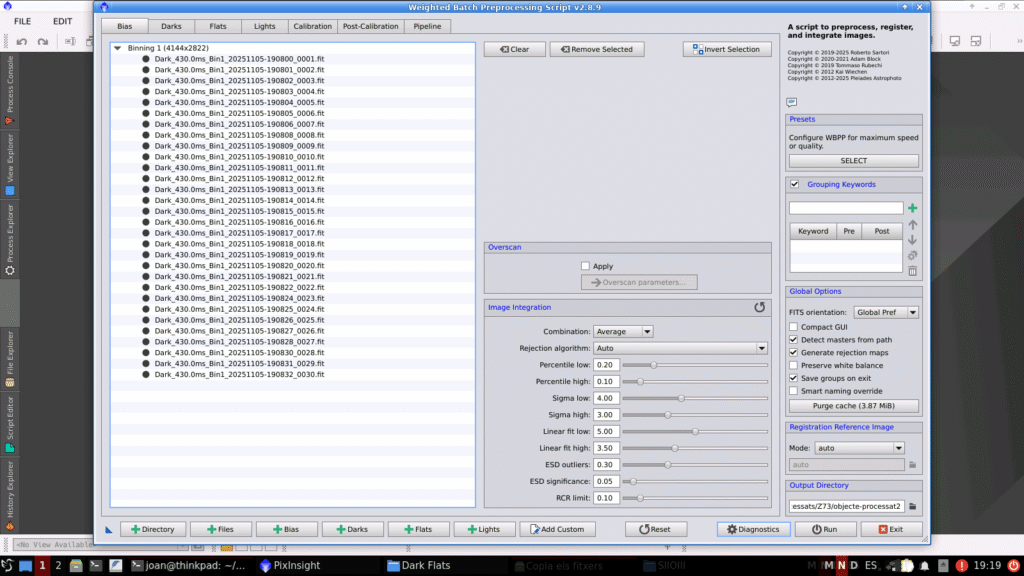This screenshot has width=1024, height=576.
Task: Click the reset Image Integration arrow icon
Action: pyautogui.click(x=760, y=308)
